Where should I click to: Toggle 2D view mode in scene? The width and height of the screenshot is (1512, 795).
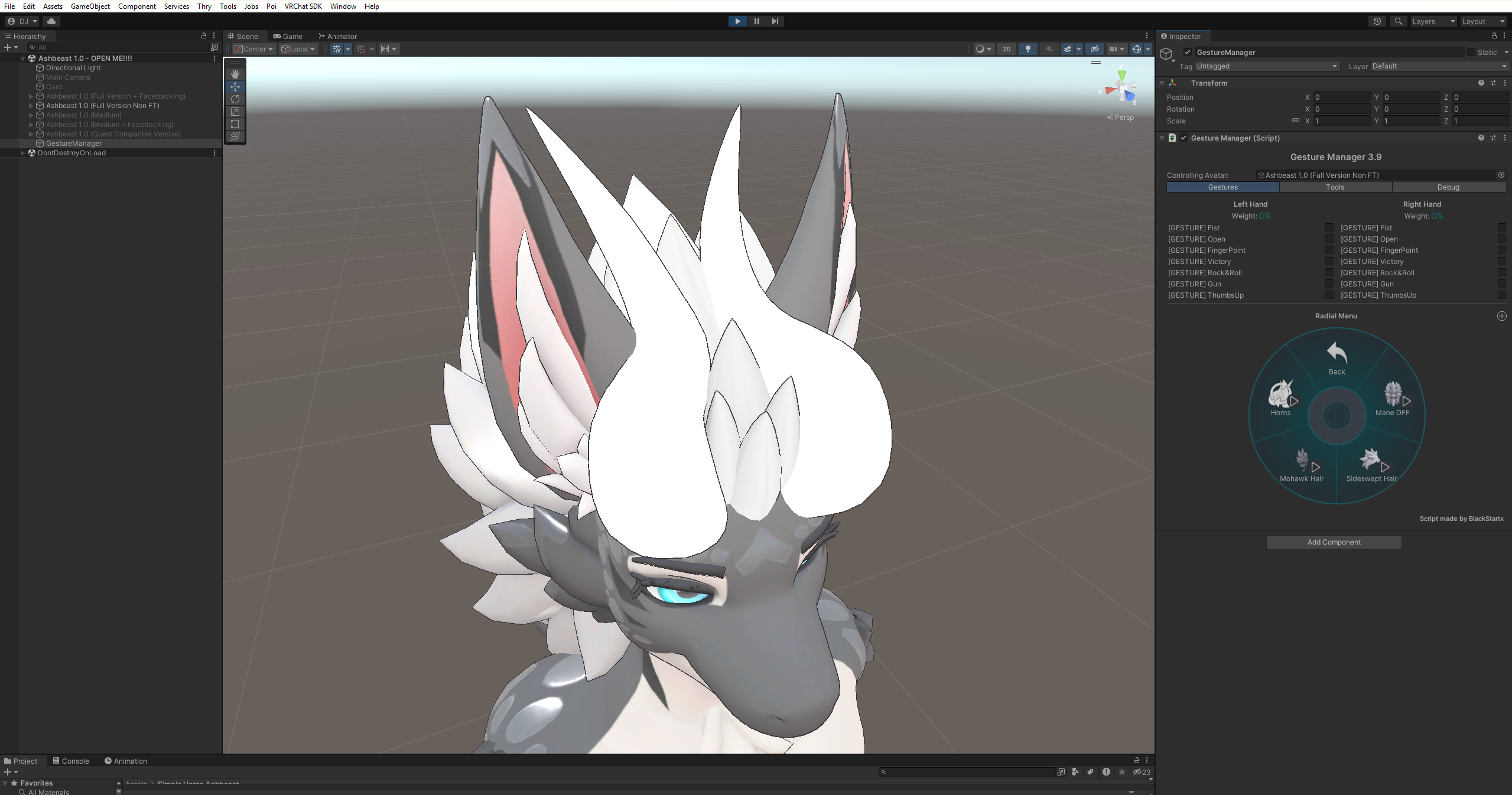1007,49
